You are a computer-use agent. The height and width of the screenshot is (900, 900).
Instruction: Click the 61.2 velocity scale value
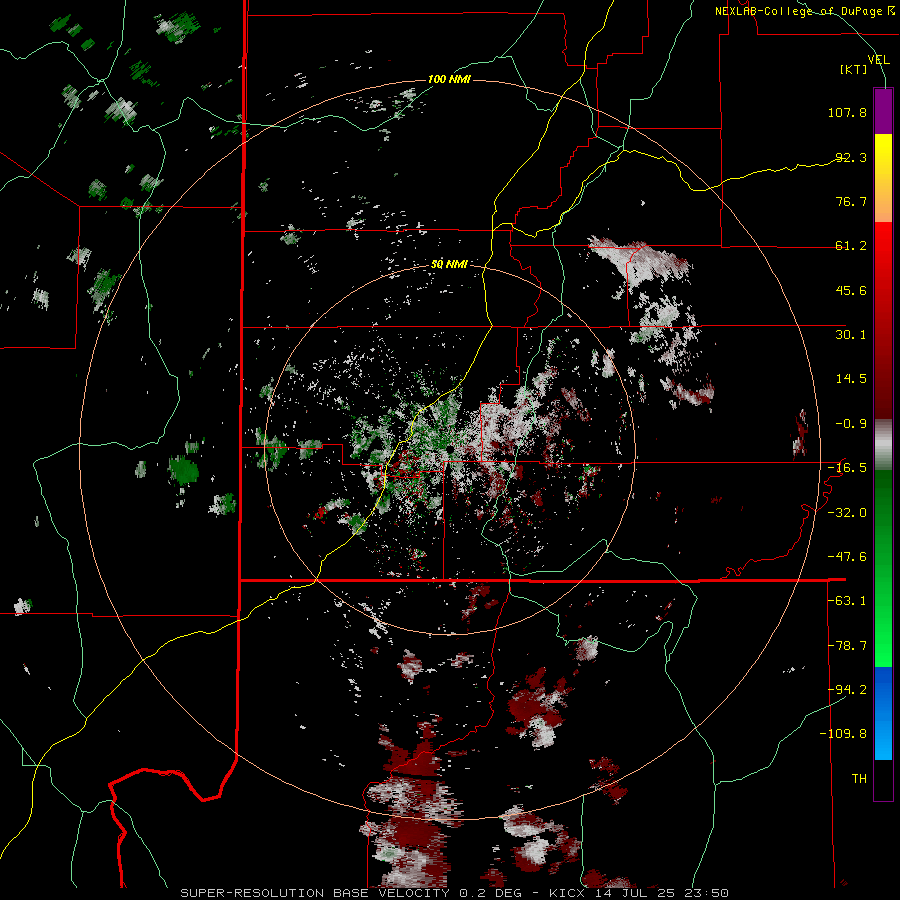(851, 246)
